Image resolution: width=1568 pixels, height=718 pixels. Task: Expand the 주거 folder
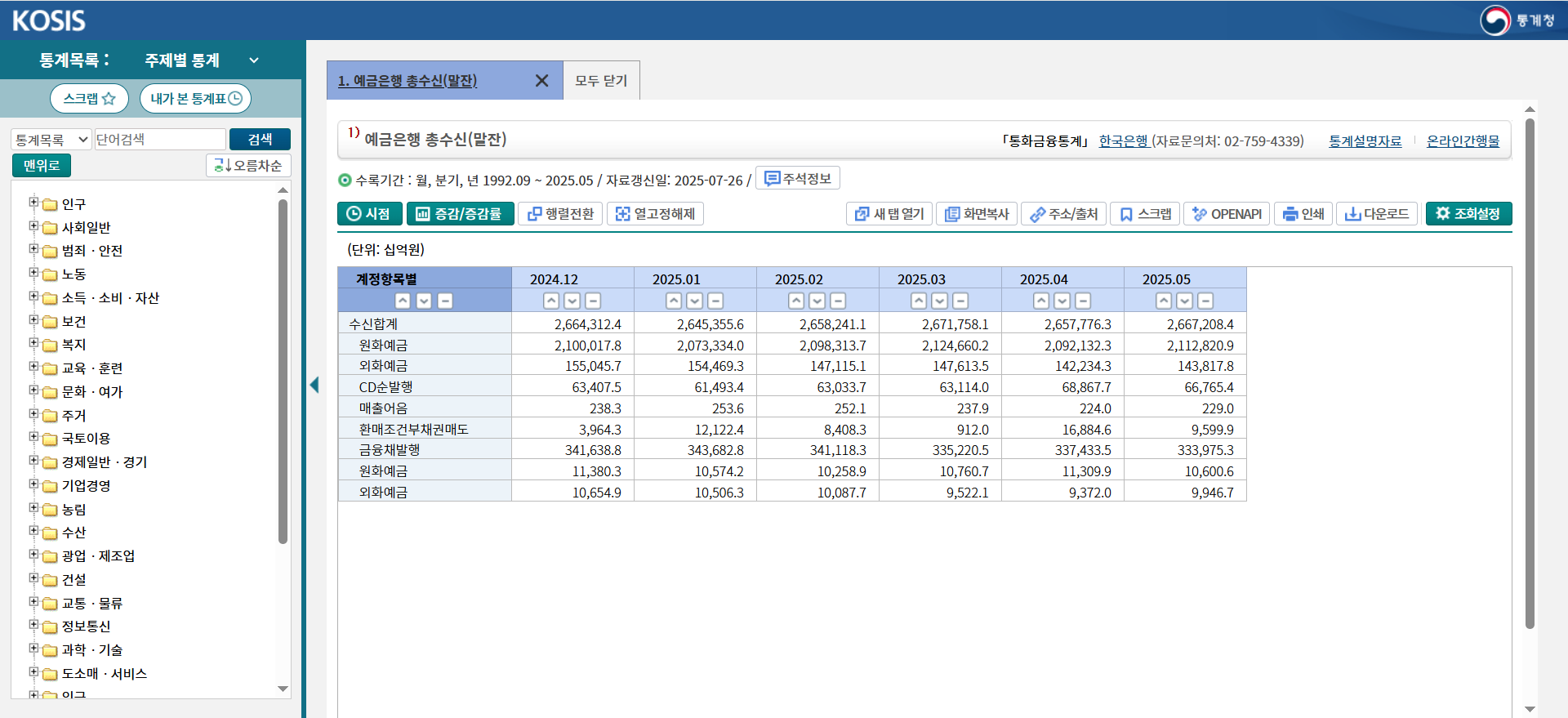[33, 413]
